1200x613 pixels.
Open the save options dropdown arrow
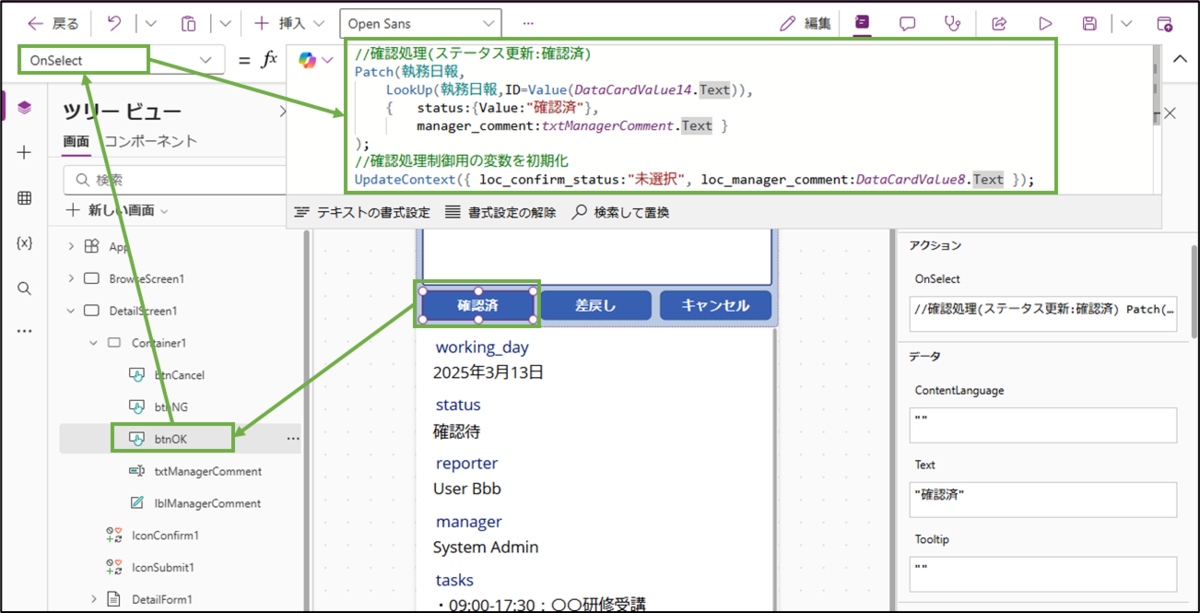[x=1126, y=23]
